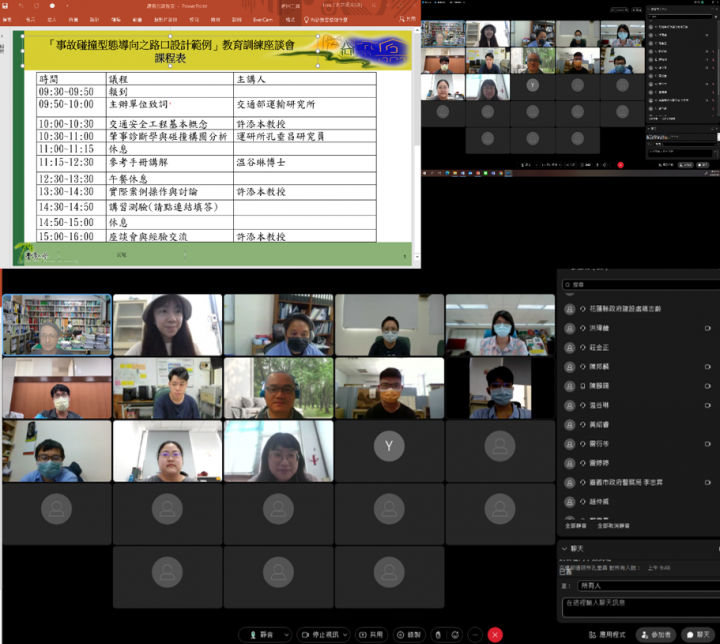Click the red leave meeting button

[495, 634]
